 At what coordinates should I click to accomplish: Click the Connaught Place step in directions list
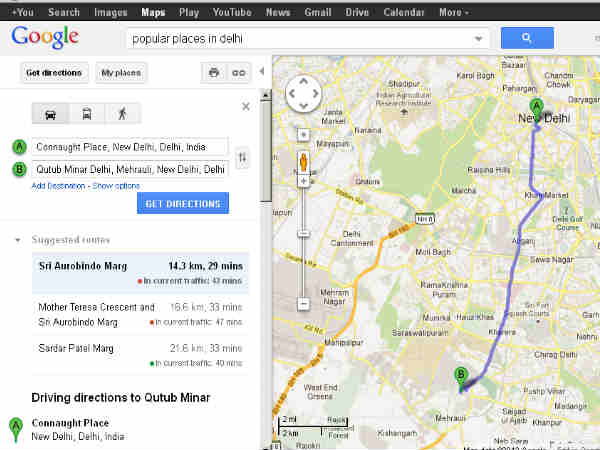(78, 429)
